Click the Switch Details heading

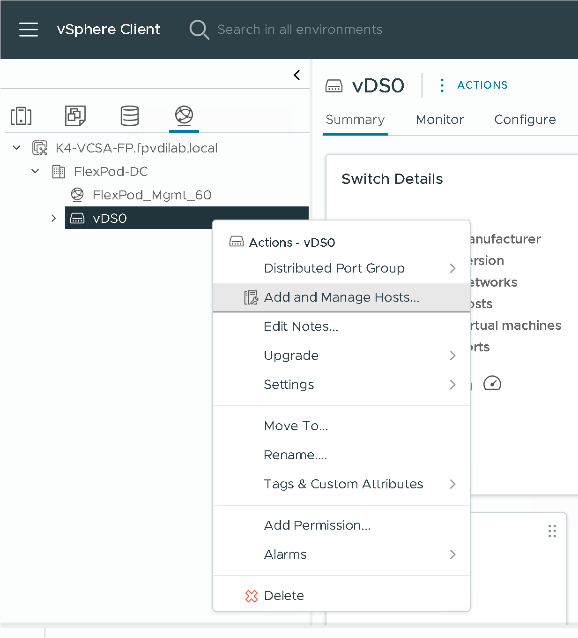[392, 179]
